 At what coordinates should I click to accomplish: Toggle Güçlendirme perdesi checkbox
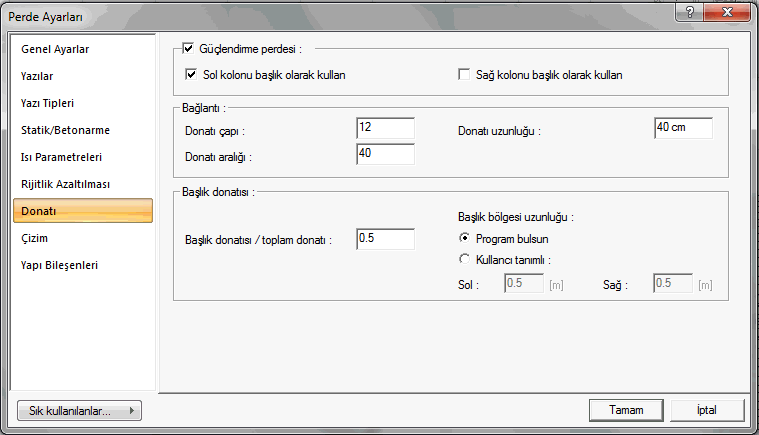tap(188, 48)
